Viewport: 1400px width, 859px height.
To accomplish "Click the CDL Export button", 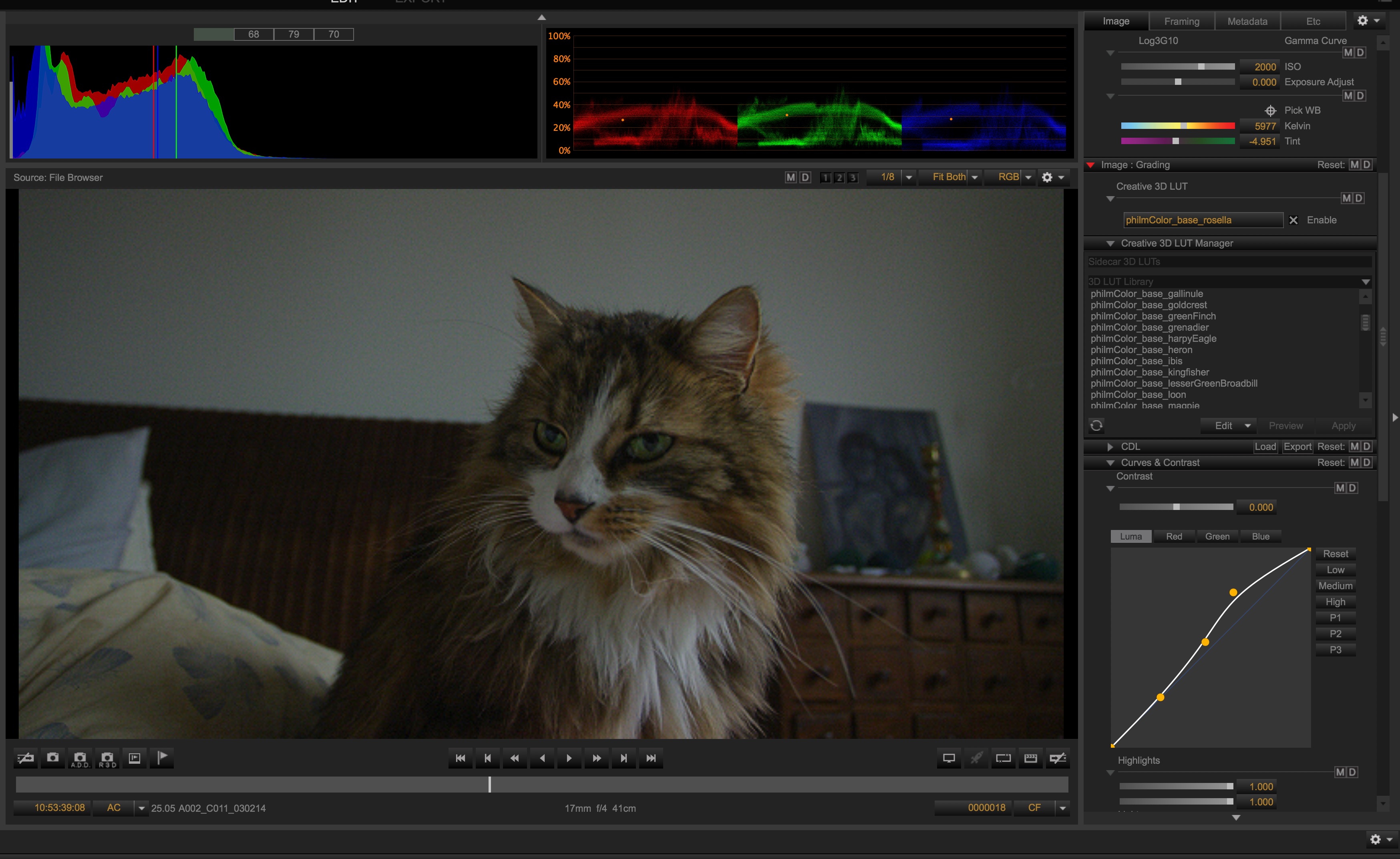I will pos(1298,447).
